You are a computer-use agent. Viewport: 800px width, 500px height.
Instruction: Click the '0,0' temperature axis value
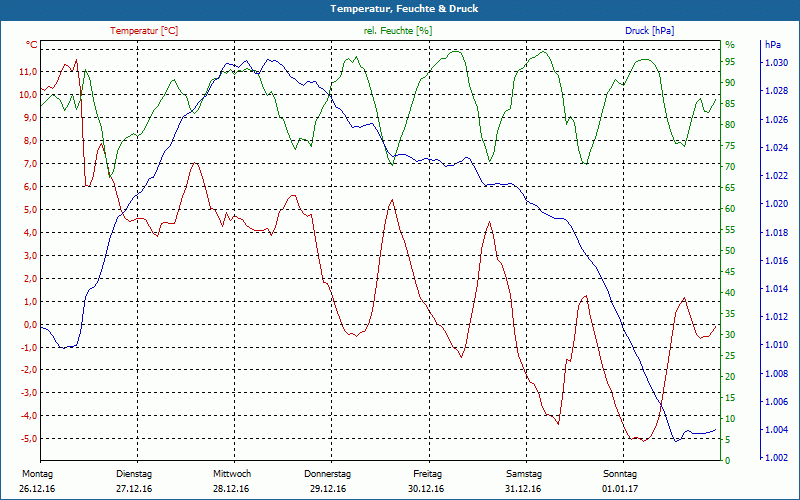coord(30,324)
